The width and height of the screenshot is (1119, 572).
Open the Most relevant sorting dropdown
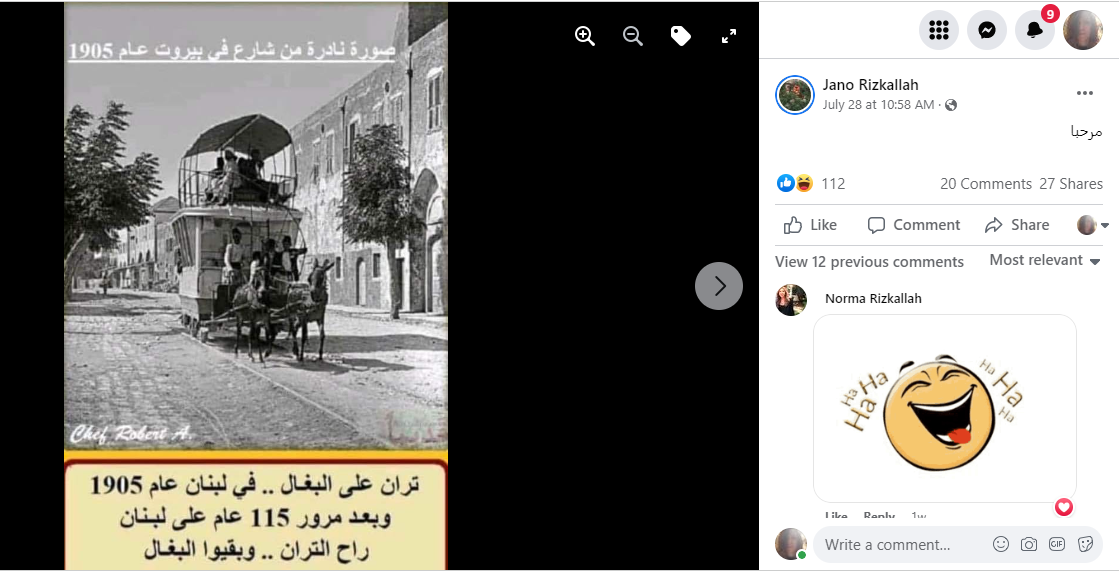coord(1045,260)
